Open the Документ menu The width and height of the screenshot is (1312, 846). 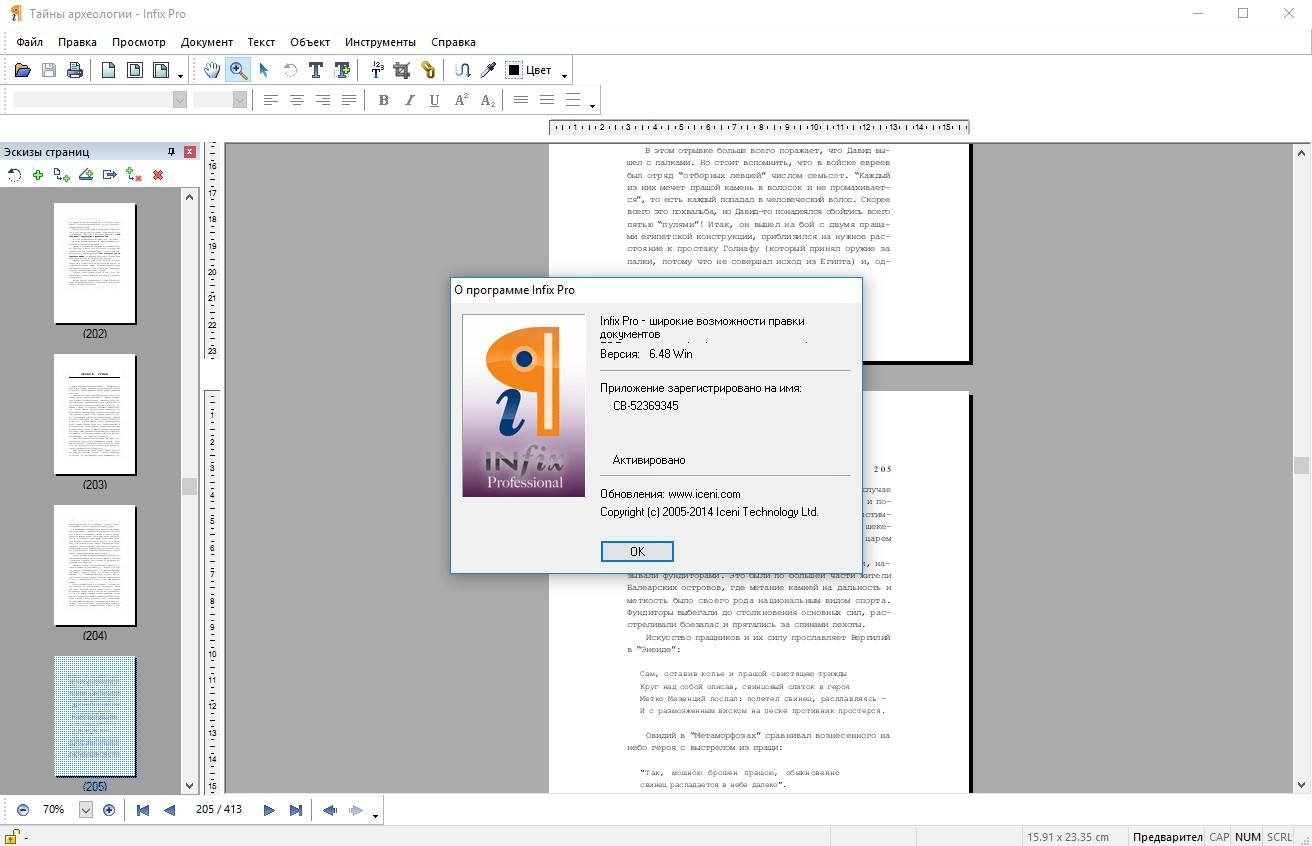pyautogui.click(x=207, y=42)
